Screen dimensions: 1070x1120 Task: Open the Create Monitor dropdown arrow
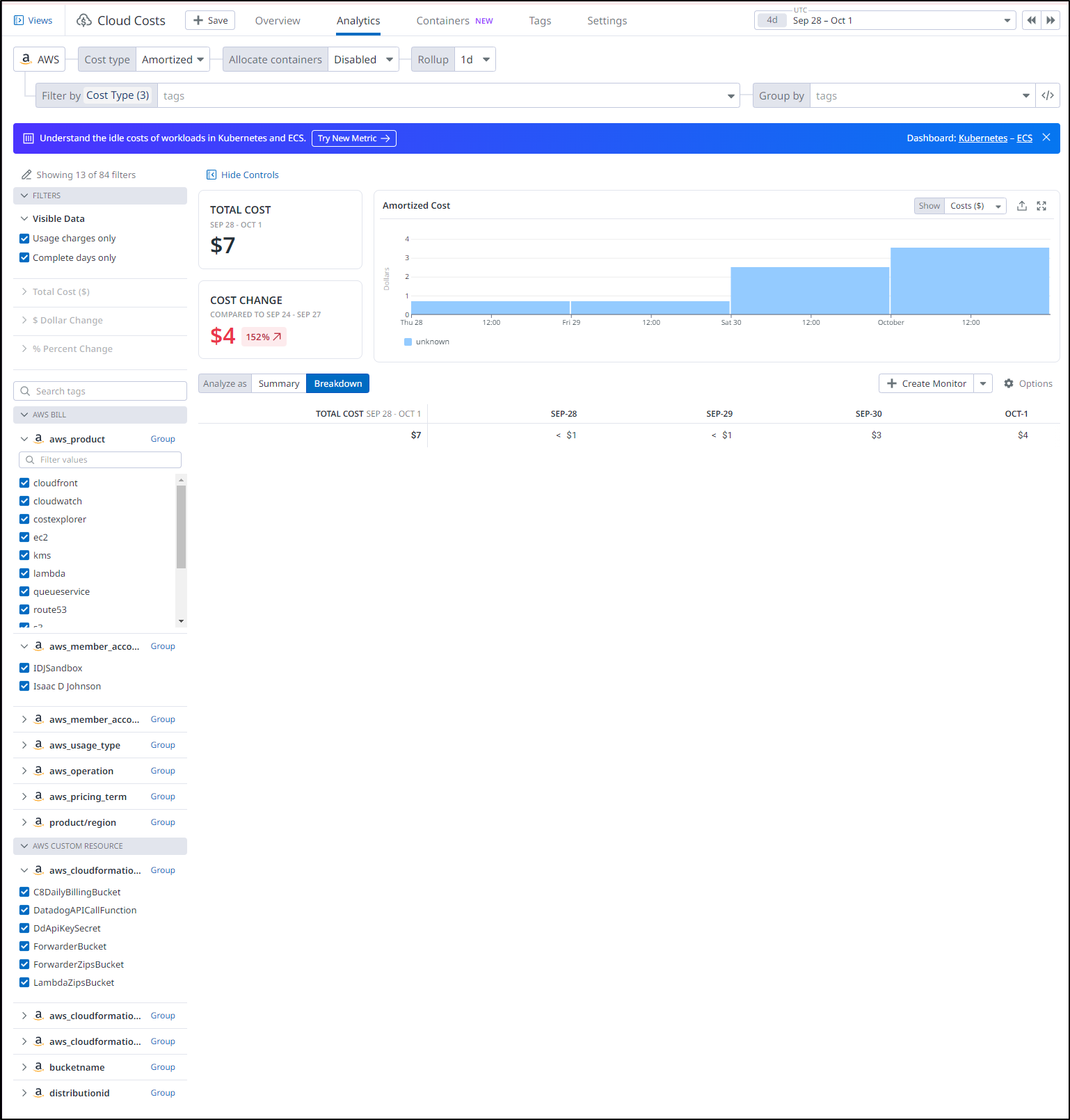click(983, 383)
